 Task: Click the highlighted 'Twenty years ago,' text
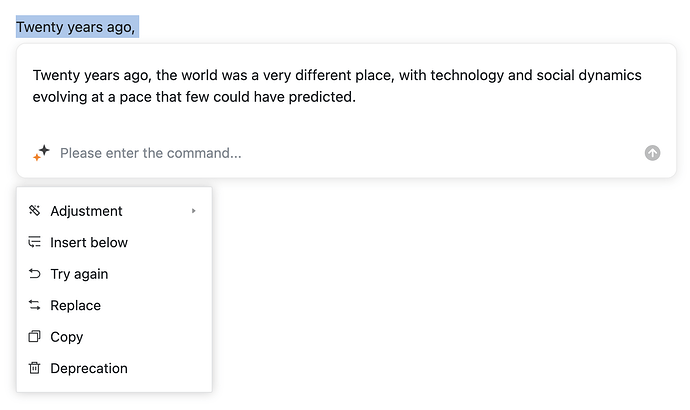[x=76, y=27]
